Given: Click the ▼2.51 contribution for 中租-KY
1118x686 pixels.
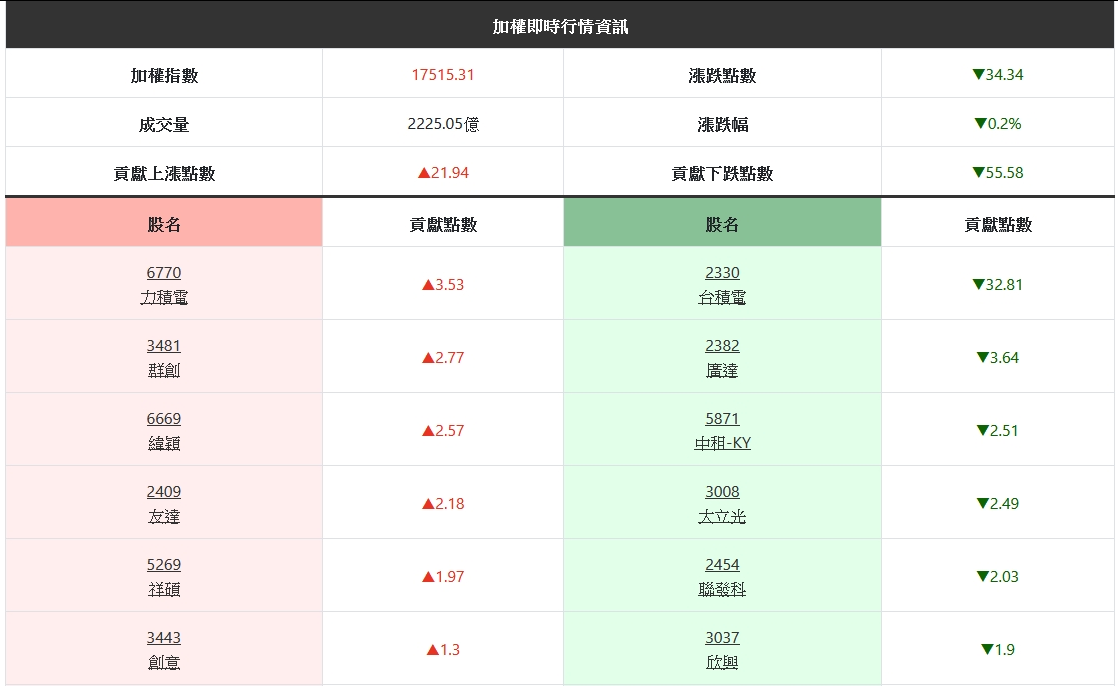Looking at the screenshot, I should [x=998, y=431].
